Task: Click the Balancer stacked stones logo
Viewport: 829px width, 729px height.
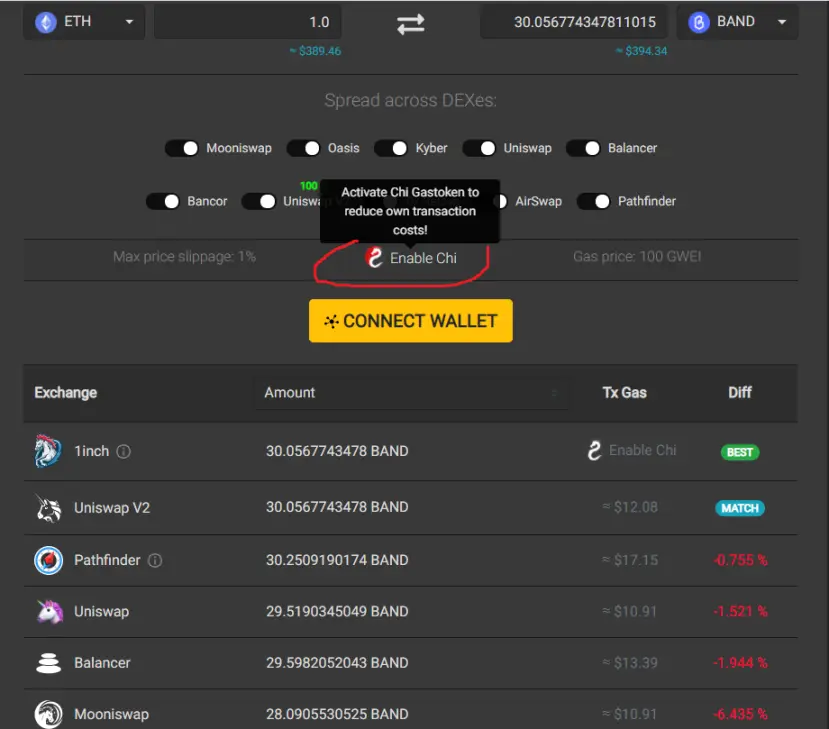Action: (x=48, y=663)
